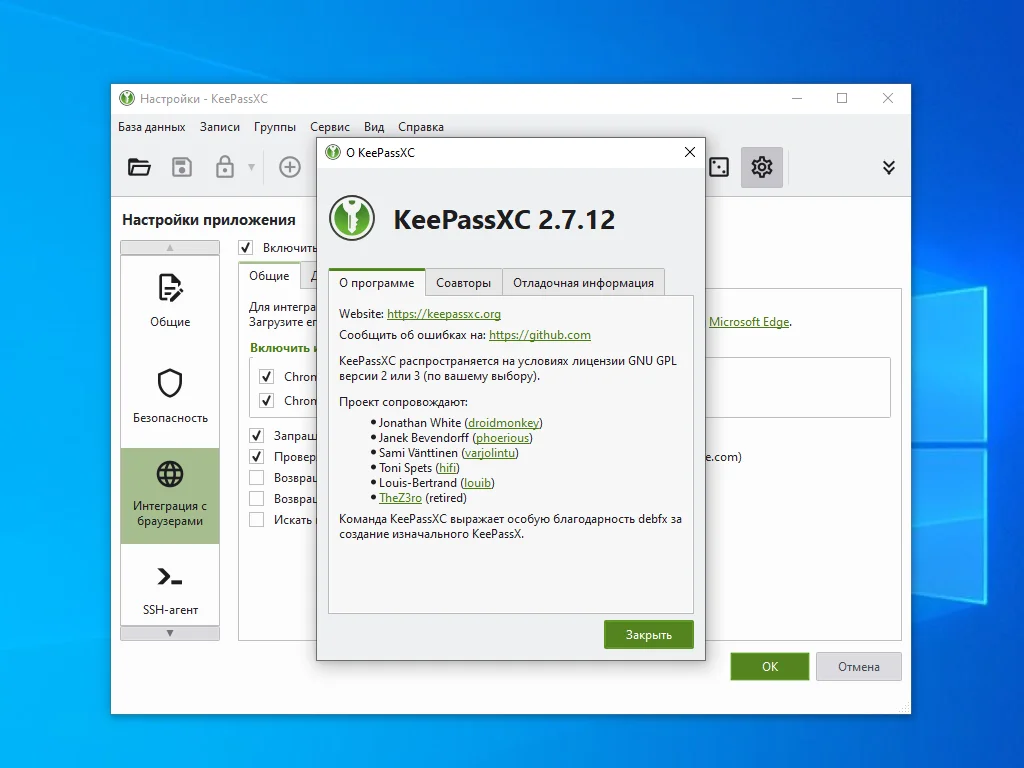Switch to the Соавторы tab
1024x768 pixels.
[x=464, y=283]
